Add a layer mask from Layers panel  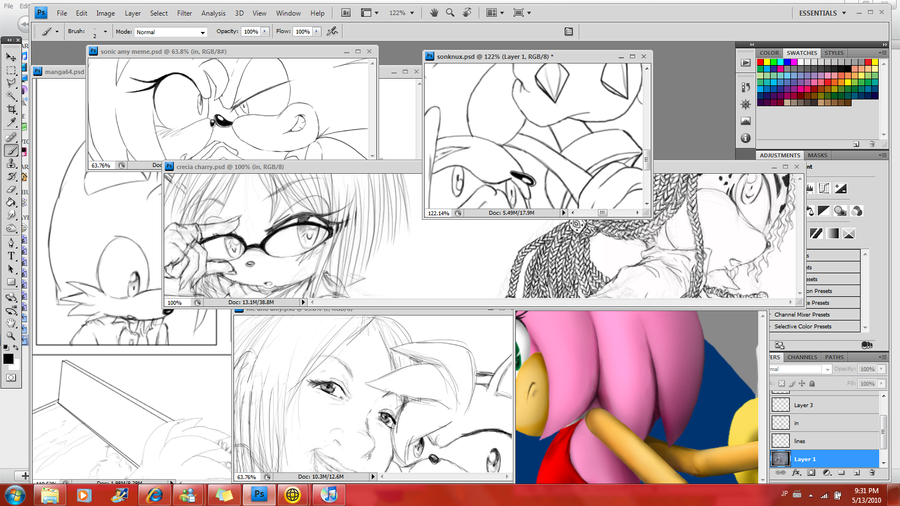811,473
